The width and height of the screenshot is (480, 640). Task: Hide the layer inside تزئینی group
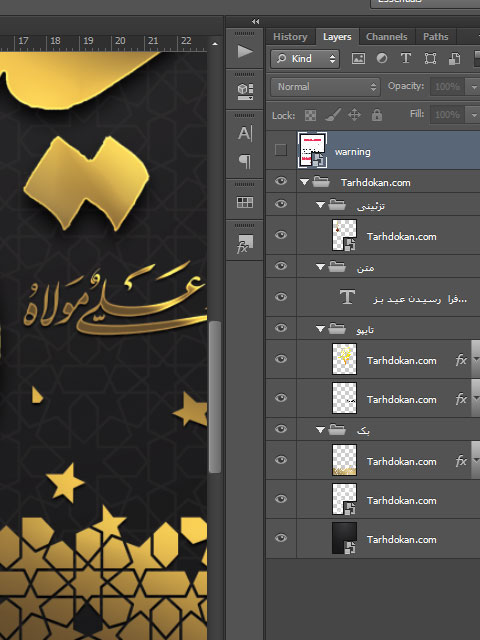281,235
